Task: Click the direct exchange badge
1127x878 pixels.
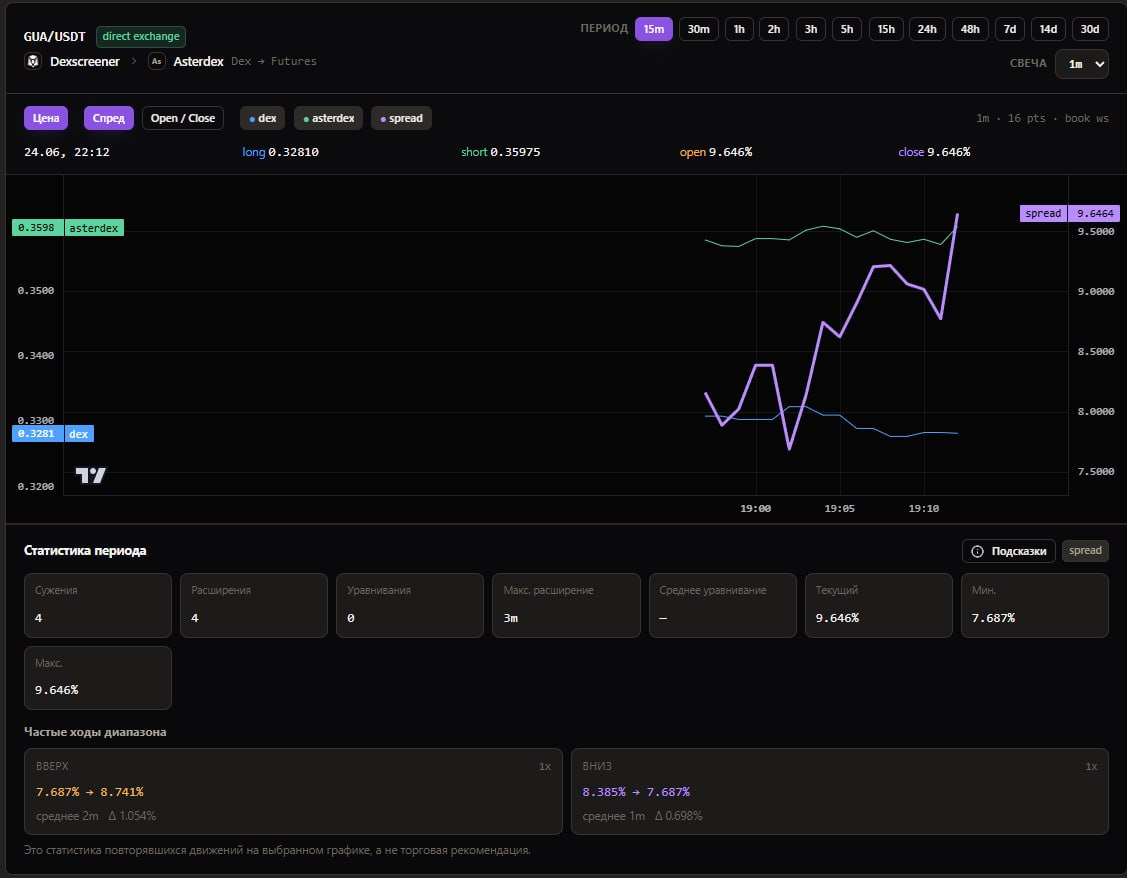Action: [x=141, y=37]
